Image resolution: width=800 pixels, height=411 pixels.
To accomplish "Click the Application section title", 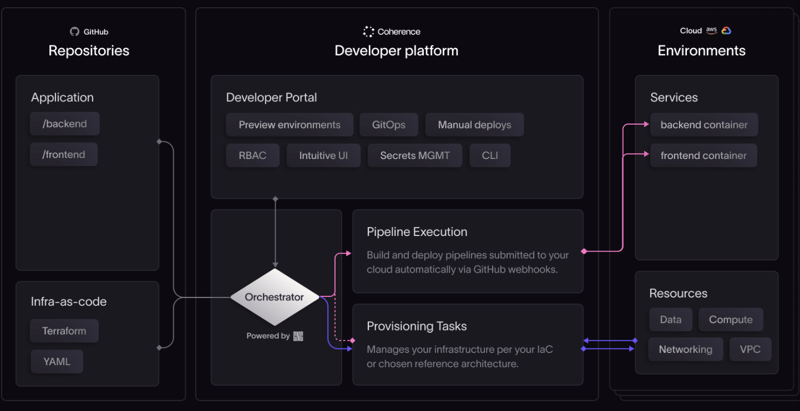I will coord(62,98).
